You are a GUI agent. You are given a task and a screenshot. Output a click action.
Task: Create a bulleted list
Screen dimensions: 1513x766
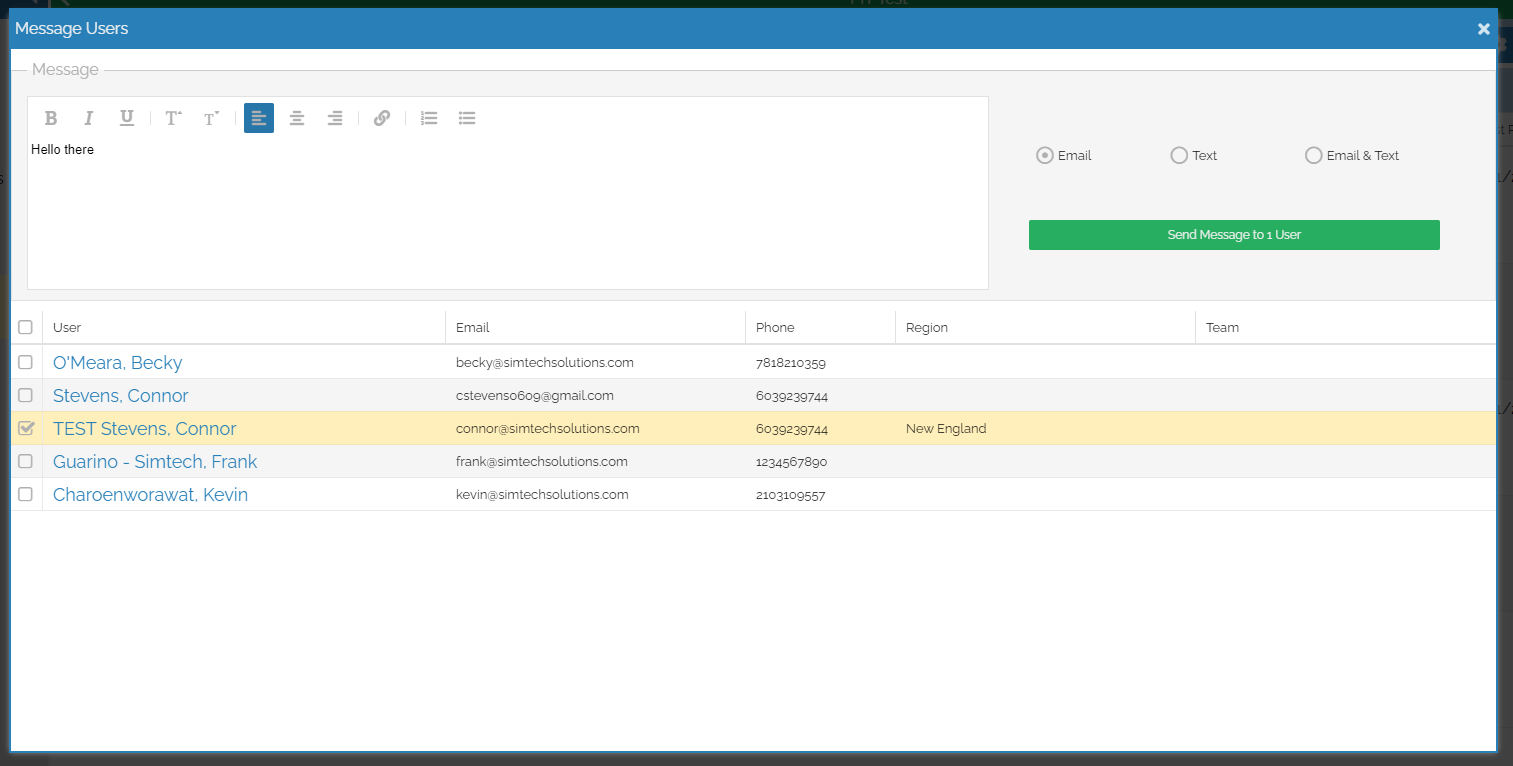click(x=467, y=118)
